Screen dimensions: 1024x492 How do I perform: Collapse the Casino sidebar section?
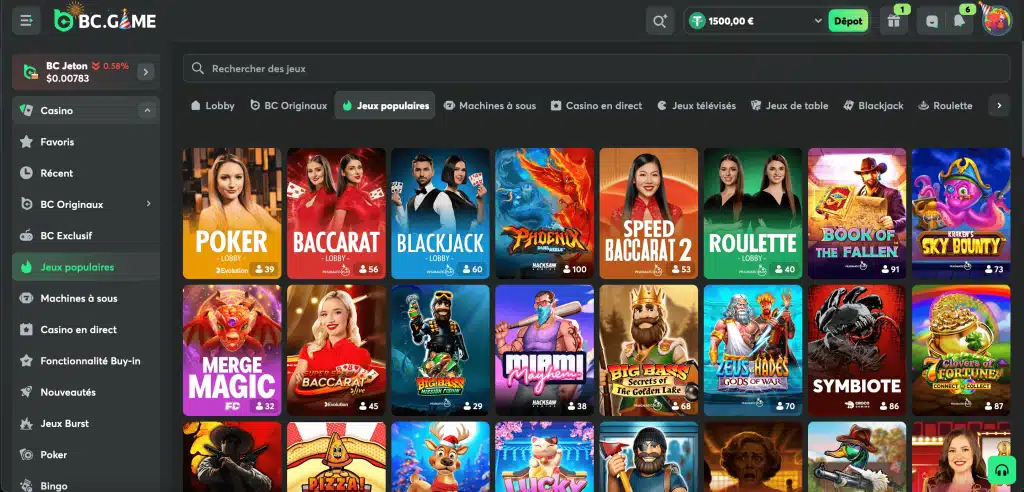(x=148, y=111)
